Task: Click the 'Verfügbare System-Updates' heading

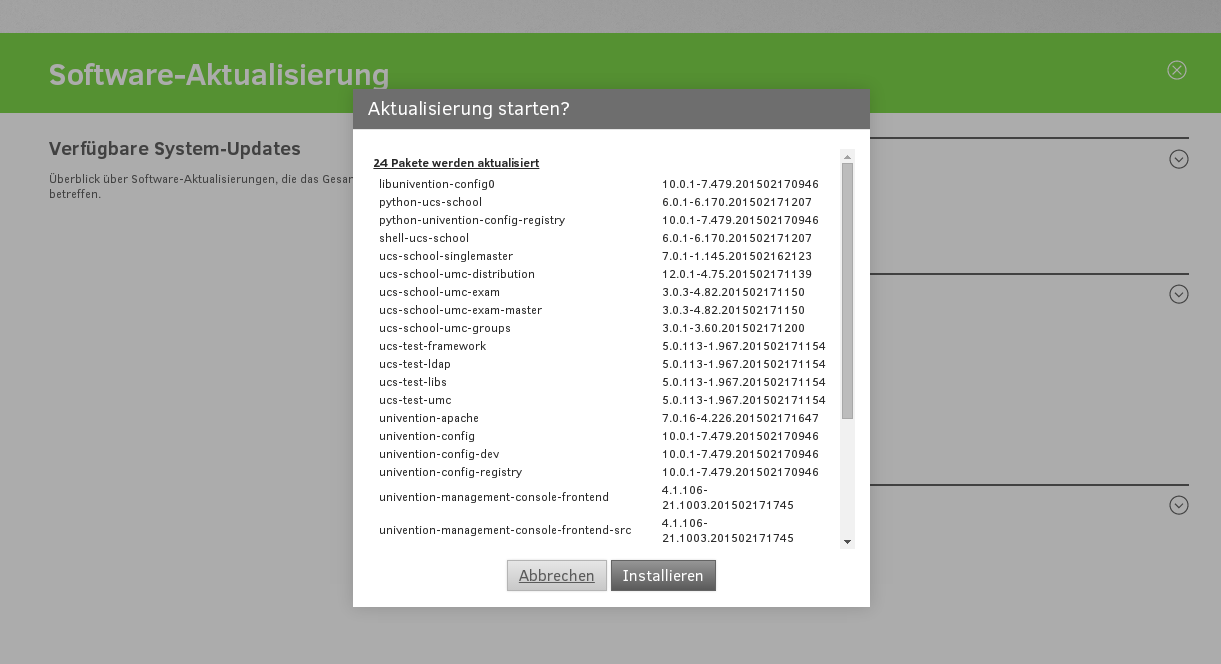Action: click(x=174, y=149)
